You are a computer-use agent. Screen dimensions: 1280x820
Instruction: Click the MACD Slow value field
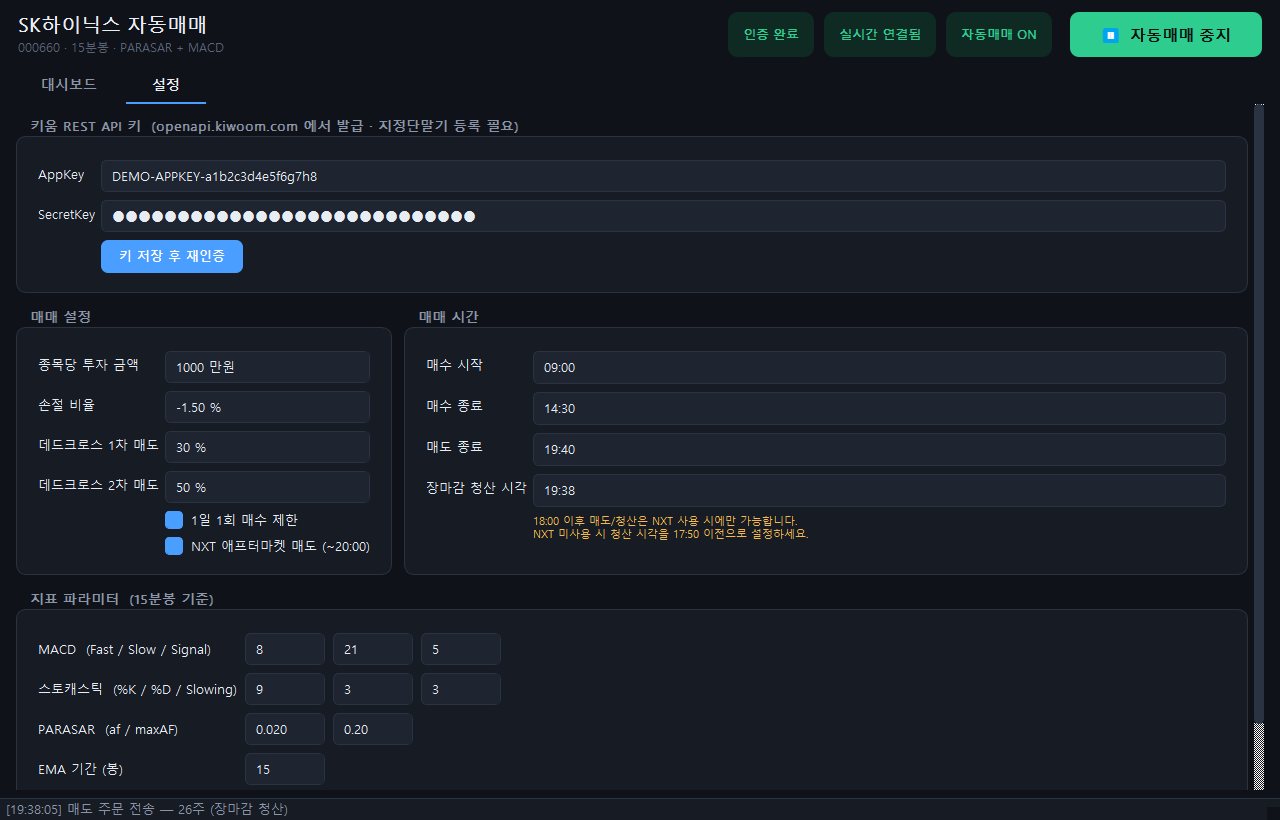[x=373, y=649]
